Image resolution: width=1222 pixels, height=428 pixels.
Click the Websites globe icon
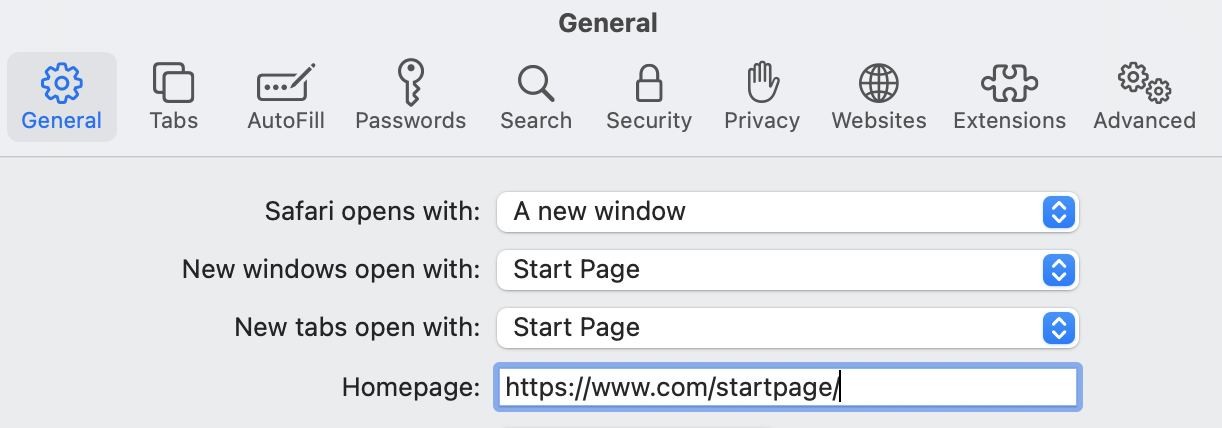point(879,83)
